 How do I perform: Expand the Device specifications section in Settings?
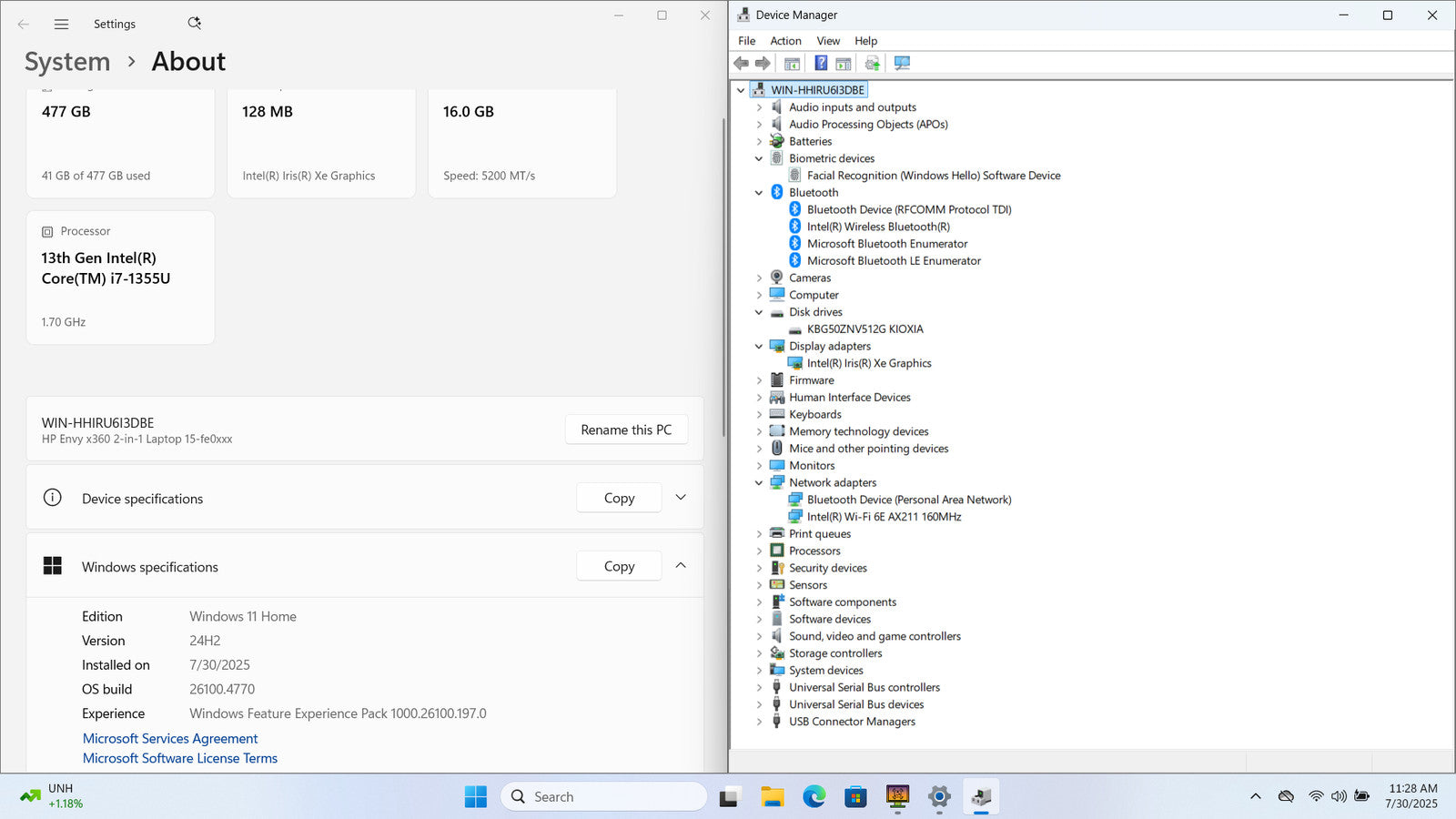(681, 498)
